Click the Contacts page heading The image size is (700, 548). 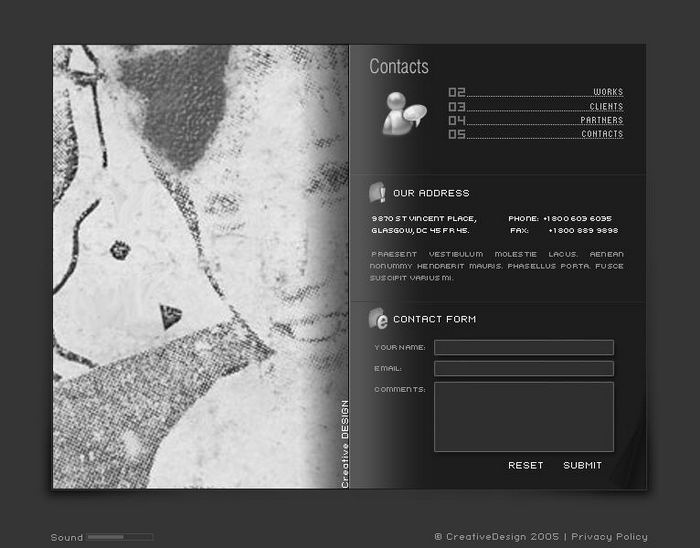(399, 67)
